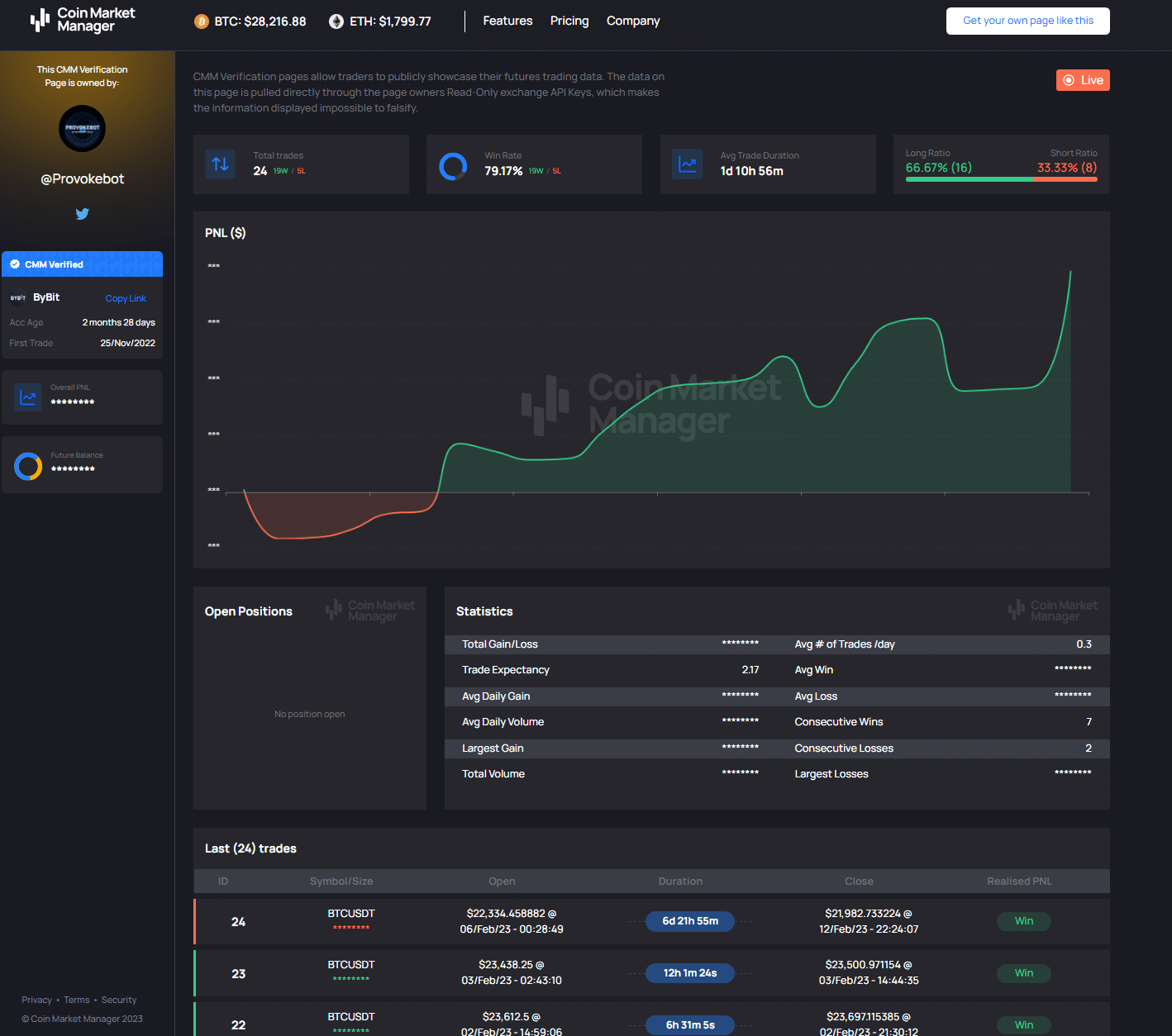Click the Realised PNL column header
The height and width of the screenshot is (1036, 1172).
coord(1019,882)
